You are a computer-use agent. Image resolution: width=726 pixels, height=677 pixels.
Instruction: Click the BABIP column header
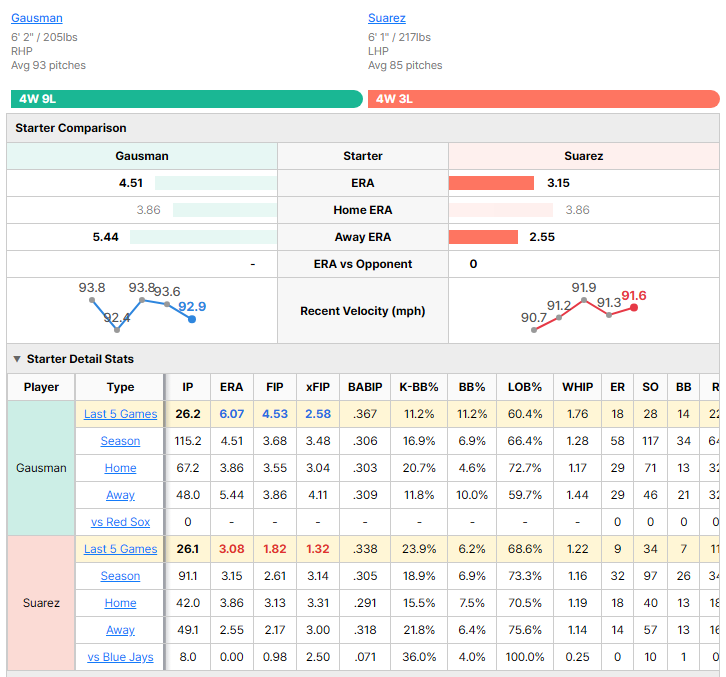(365, 387)
